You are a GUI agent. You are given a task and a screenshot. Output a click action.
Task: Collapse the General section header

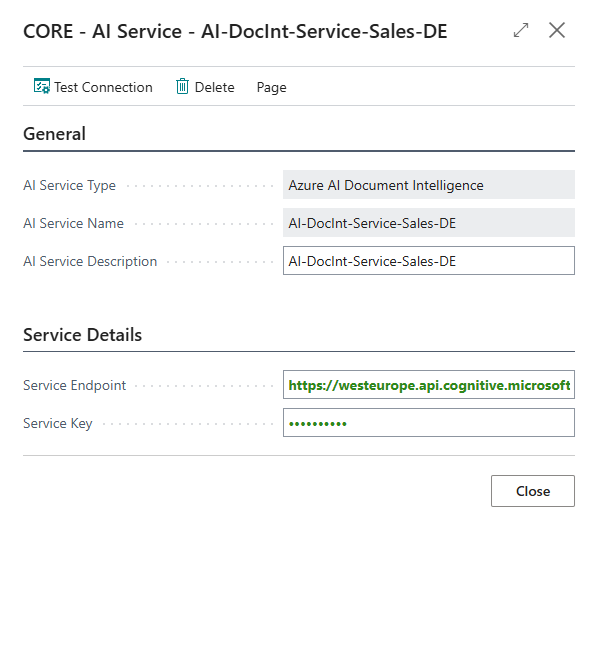click(x=55, y=134)
